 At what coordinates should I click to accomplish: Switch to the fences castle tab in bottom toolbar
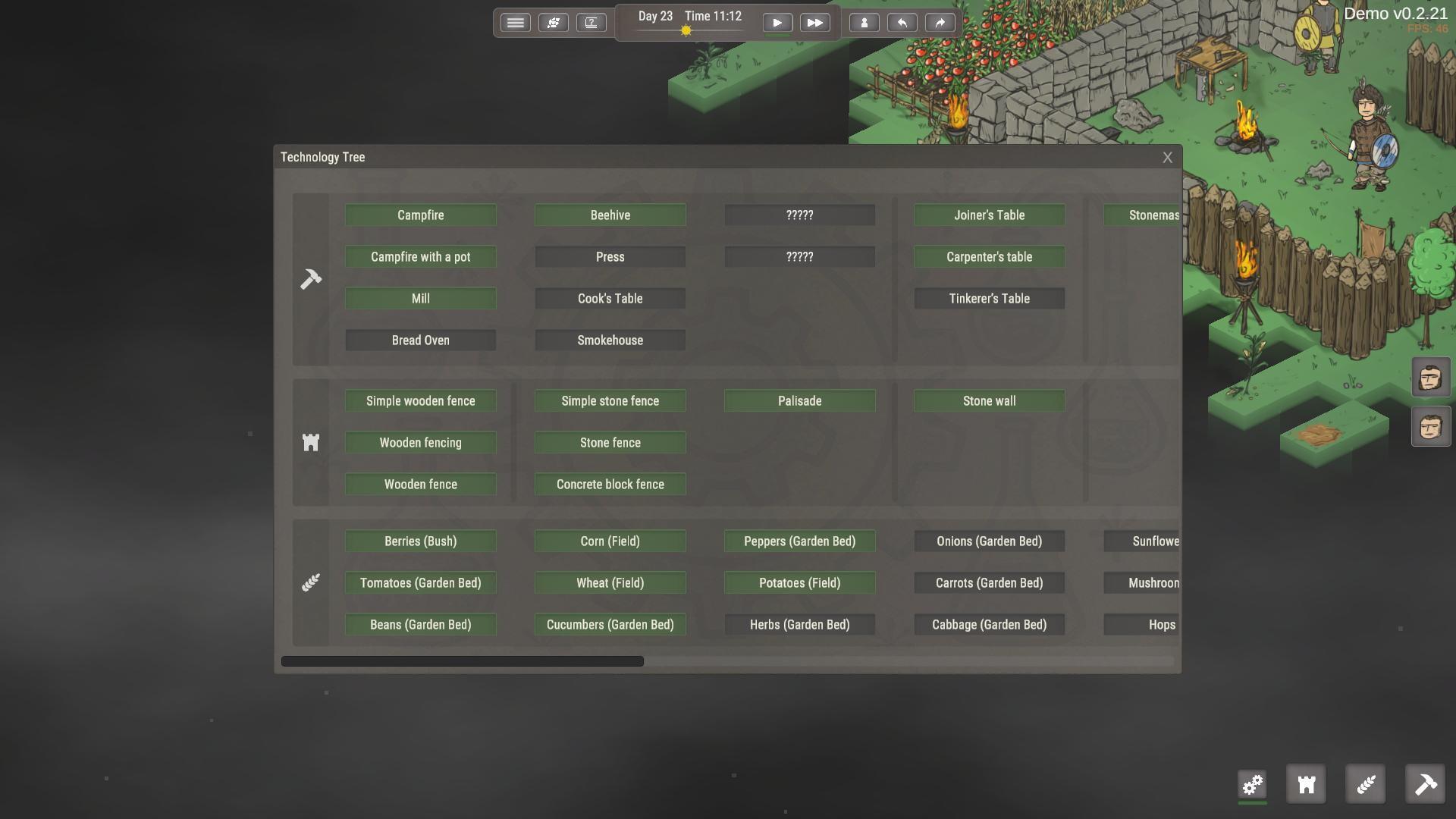point(1306,785)
